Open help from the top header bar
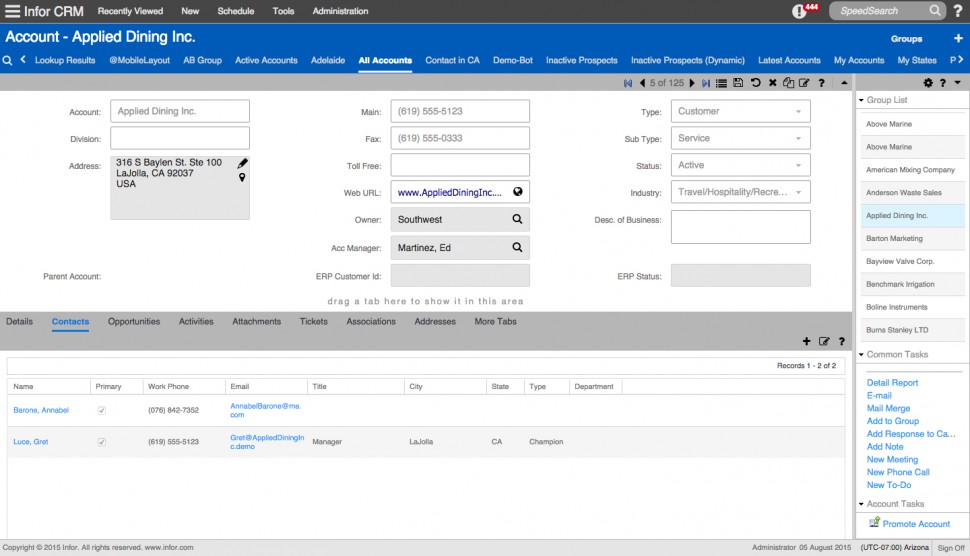This screenshot has height=556, width=970. point(958,11)
